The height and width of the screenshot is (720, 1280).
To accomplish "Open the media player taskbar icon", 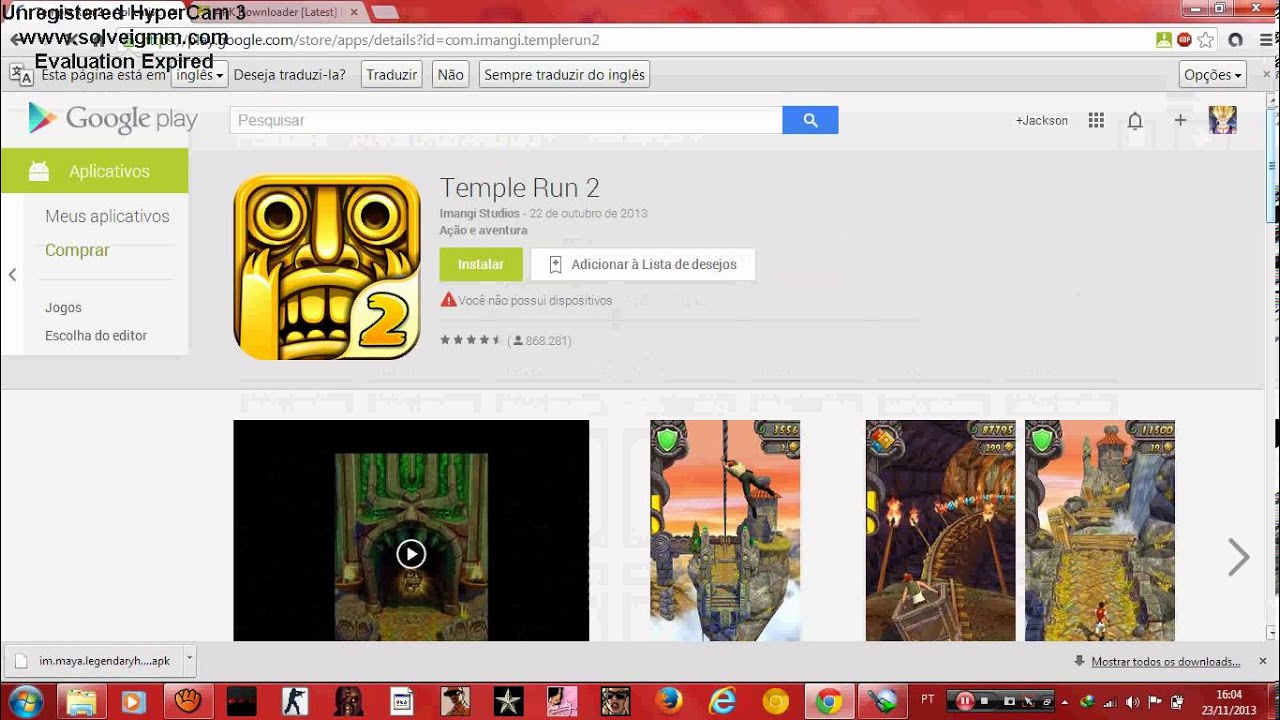I will click(x=133, y=702).
